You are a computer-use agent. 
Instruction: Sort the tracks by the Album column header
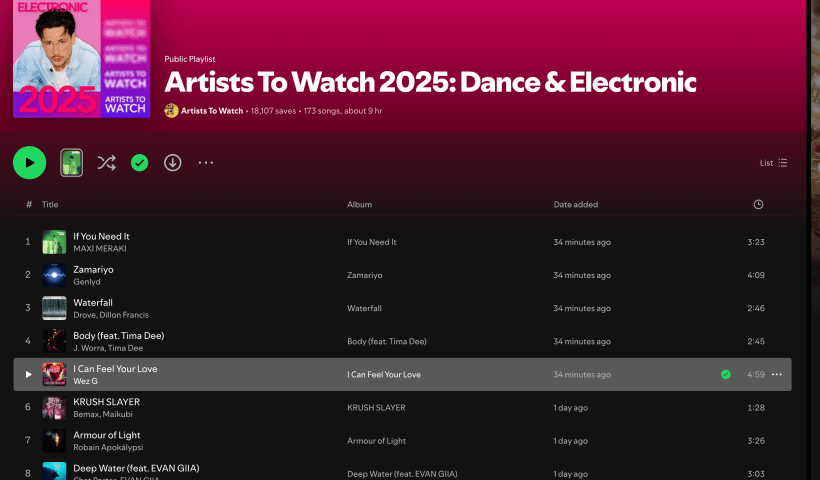point(359,205)
